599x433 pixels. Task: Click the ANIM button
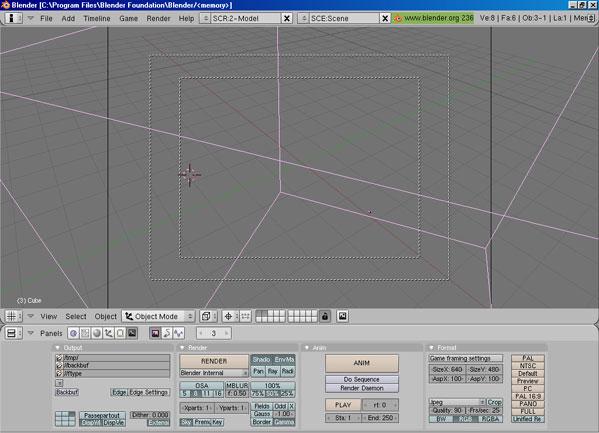(362, 363)
